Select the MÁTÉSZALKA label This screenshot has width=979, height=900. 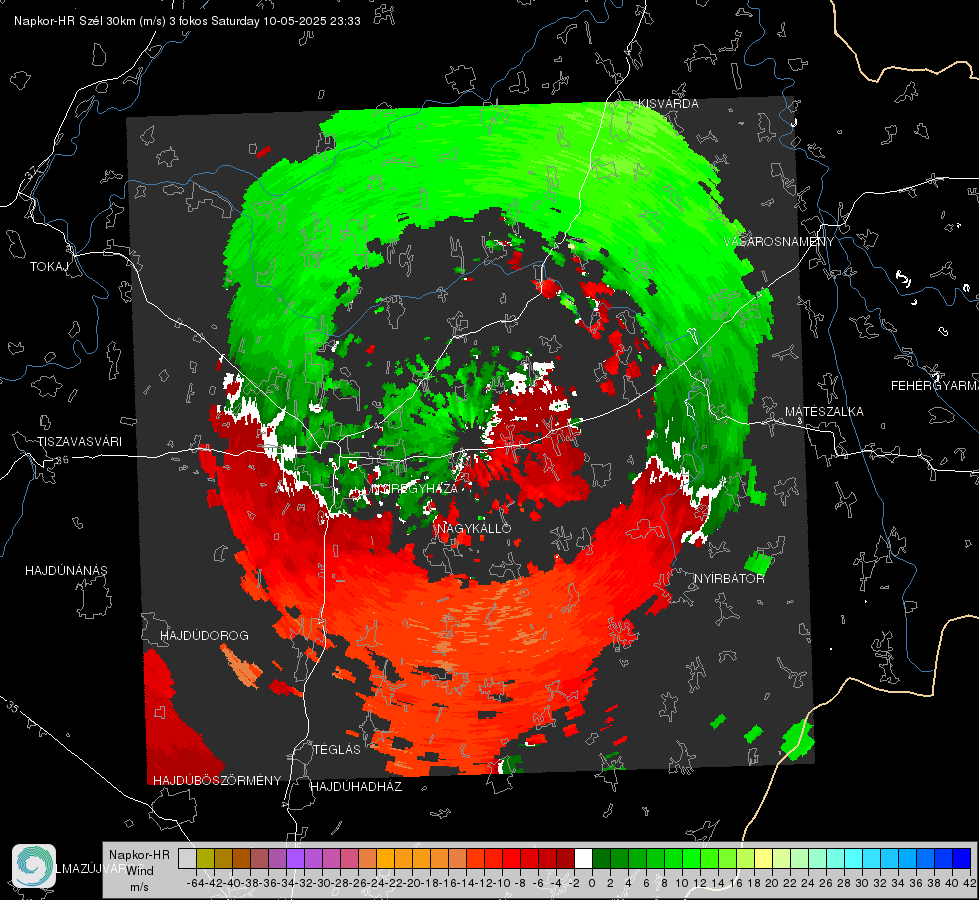pyautogui.click(x=824, y=412)
